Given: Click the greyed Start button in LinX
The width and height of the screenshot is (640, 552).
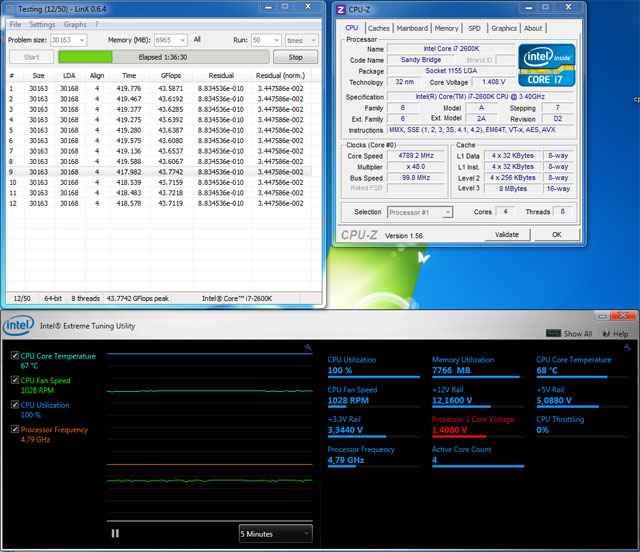Looking at the screenshot, I should (31, 57).
